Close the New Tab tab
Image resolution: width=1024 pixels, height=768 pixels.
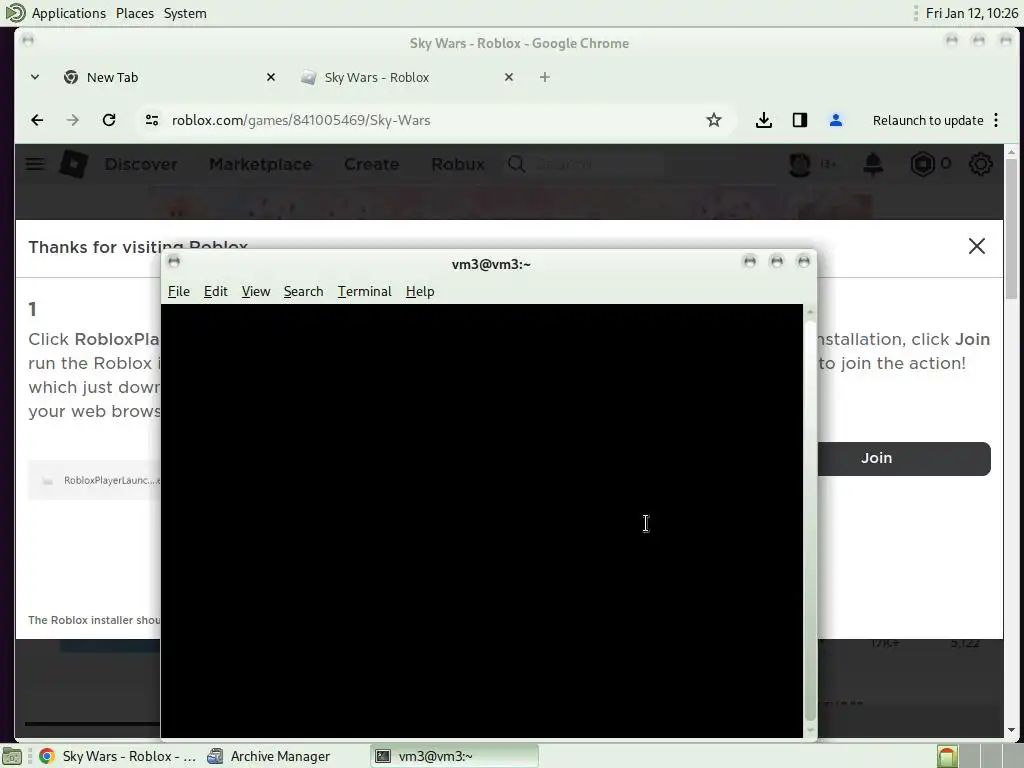pos(271,77)
